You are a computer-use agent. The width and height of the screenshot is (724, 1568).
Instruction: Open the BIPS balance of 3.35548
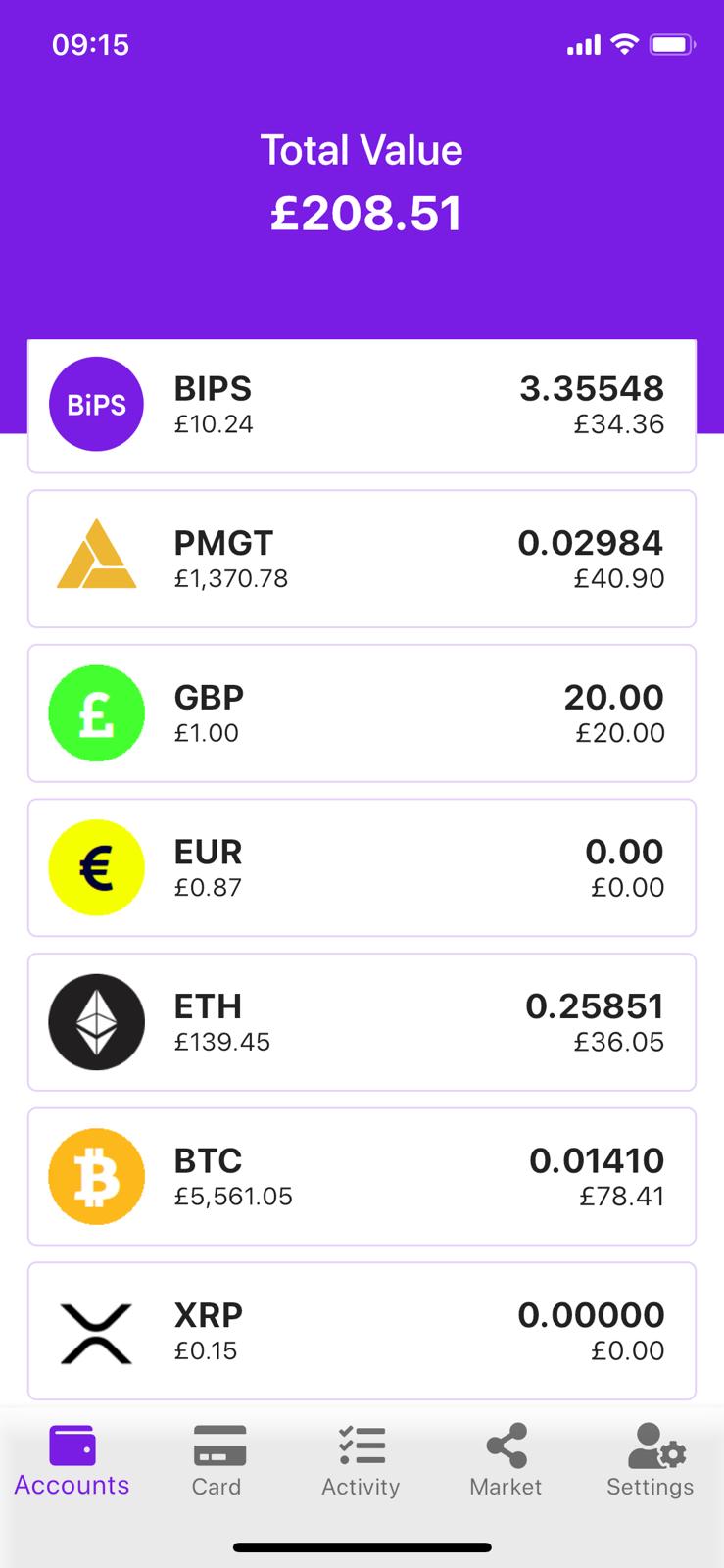(x=591, y=389)
